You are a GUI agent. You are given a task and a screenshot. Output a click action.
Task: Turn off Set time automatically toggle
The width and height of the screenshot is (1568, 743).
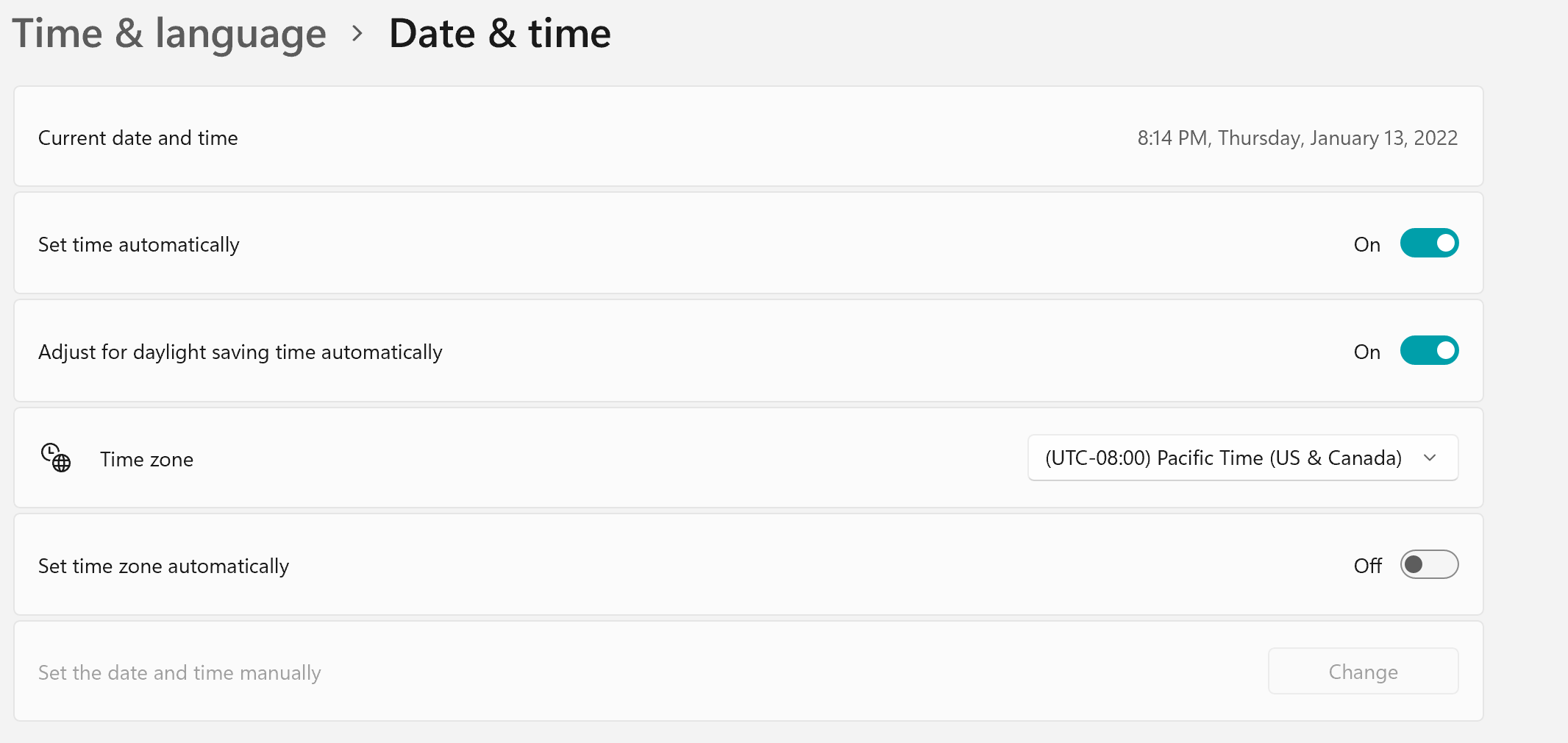(x=1429, y=243)
